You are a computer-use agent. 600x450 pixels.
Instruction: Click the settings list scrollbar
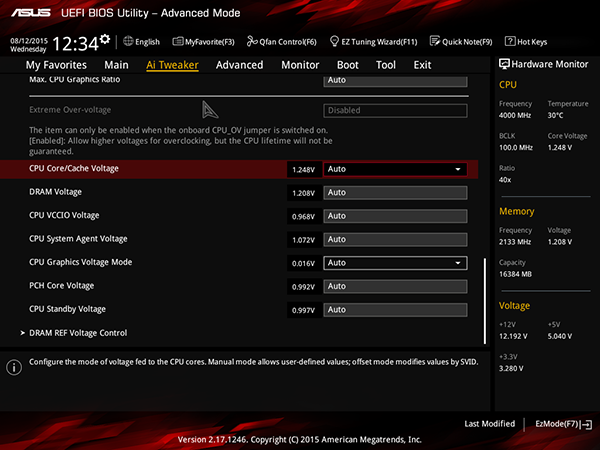485,301
